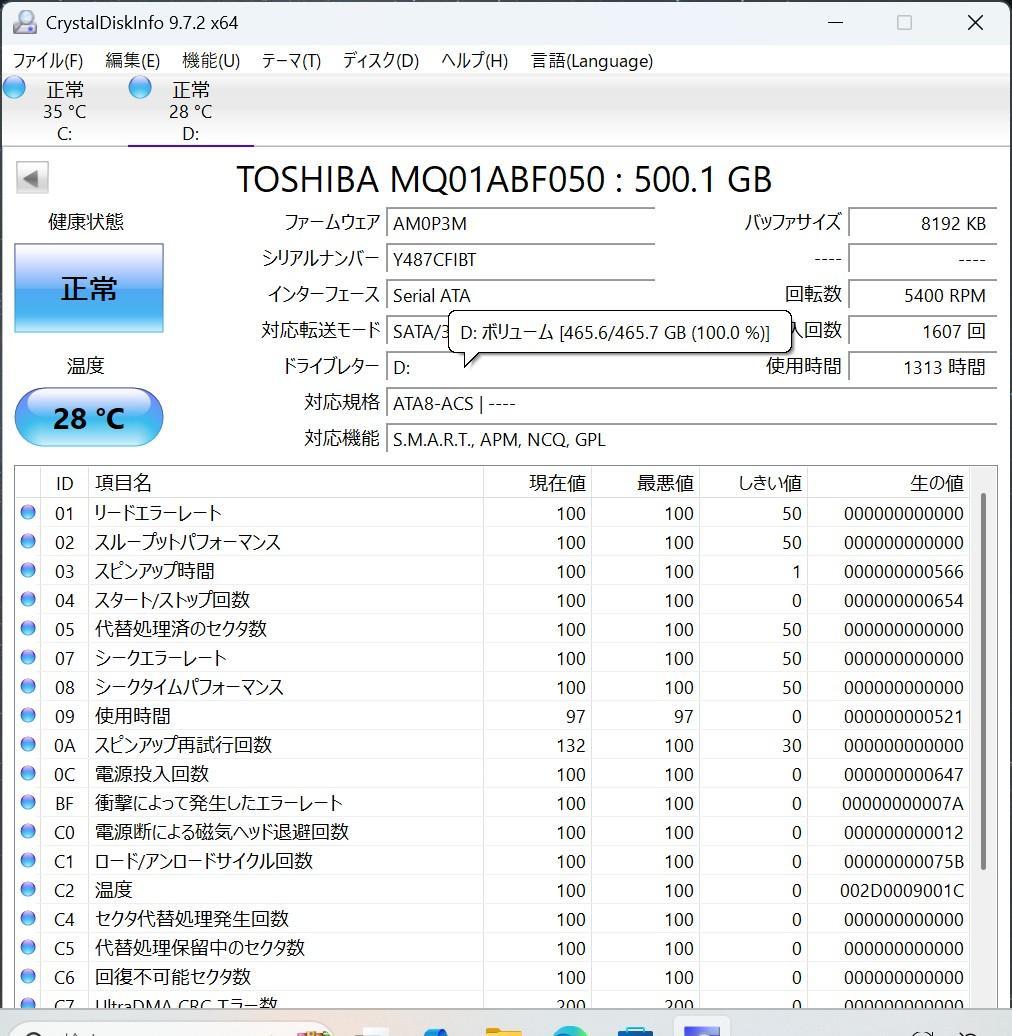Viewport: 1012px width, 1036px height.
Task: Click the power-on count value 1607 回
Action: click(923, 331)
